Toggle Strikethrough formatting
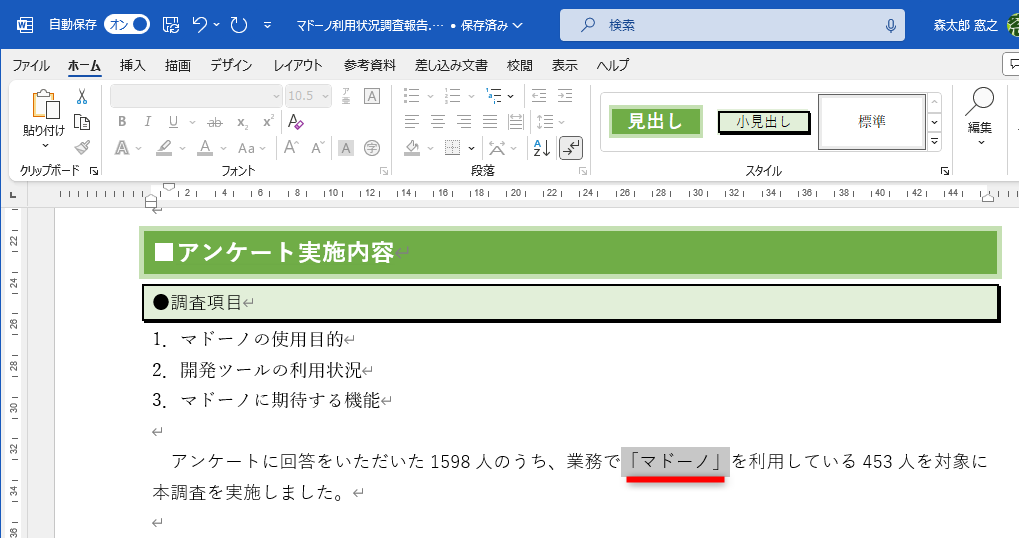The width and height of the screenshot is (1019, 538). (x=214, y=122)
